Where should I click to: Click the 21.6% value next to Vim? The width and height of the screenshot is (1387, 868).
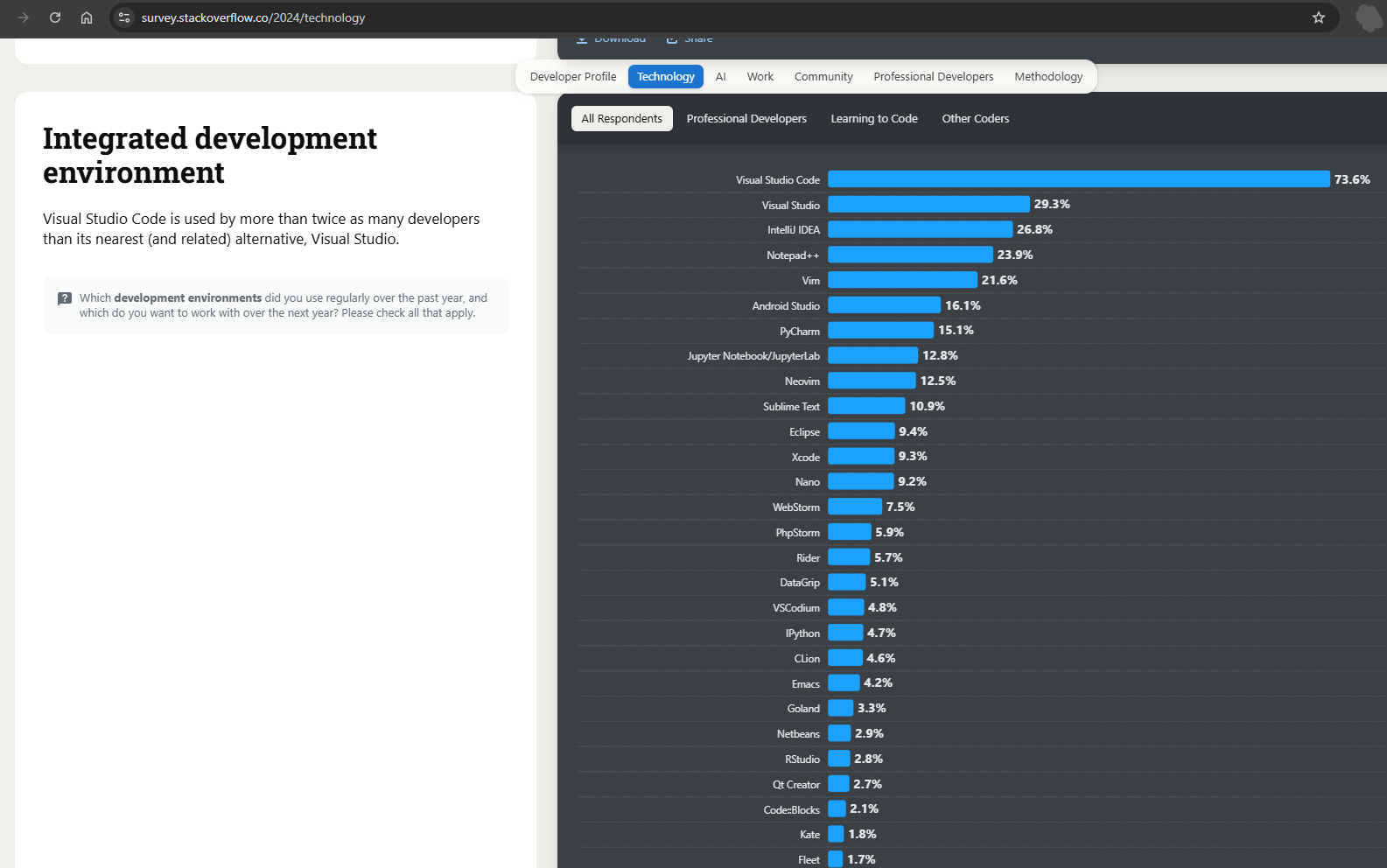999,280
